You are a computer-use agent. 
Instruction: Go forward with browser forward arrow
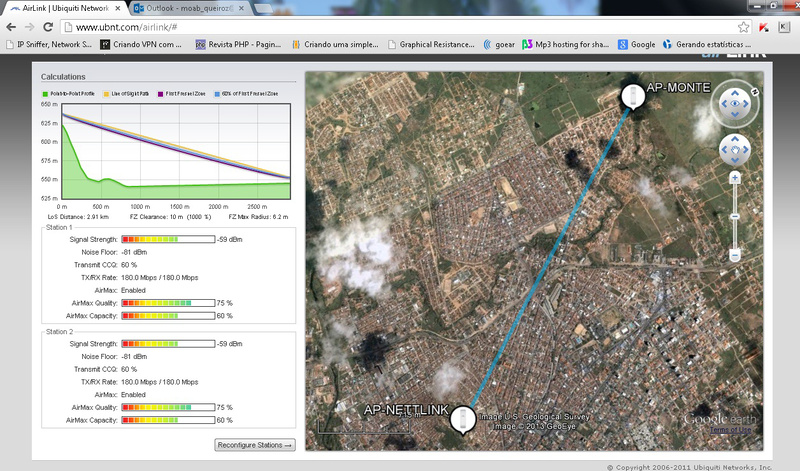[30, 27]
